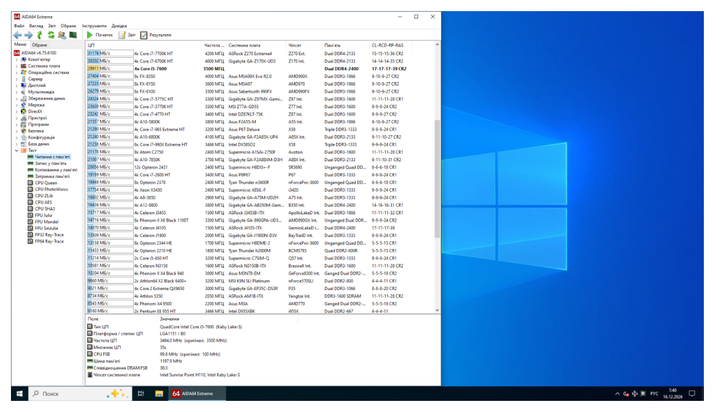Screen dimensions: 720x412
Task: Open the Довідка menu
Action: coord(119,26)
